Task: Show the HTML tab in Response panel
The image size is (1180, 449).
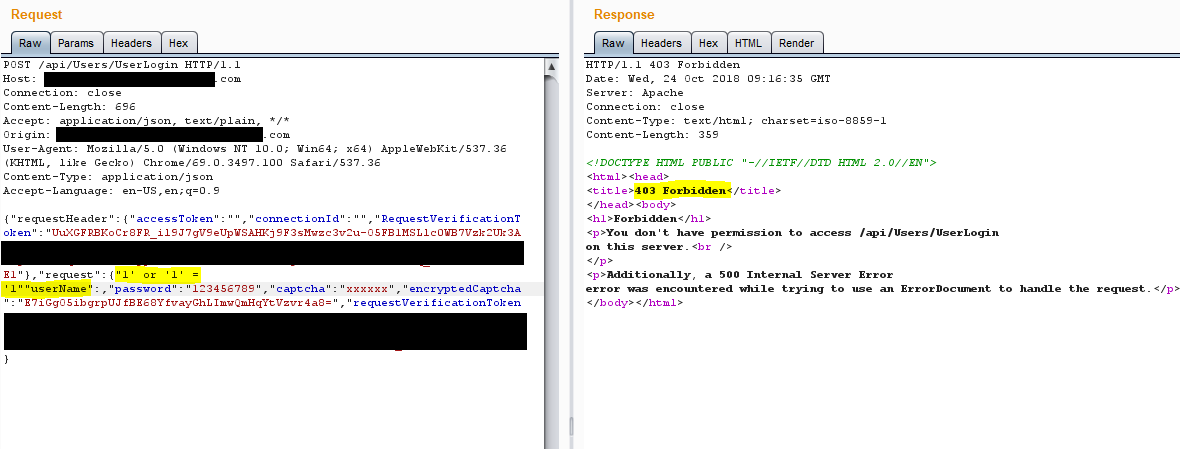Action: [747, 43]
